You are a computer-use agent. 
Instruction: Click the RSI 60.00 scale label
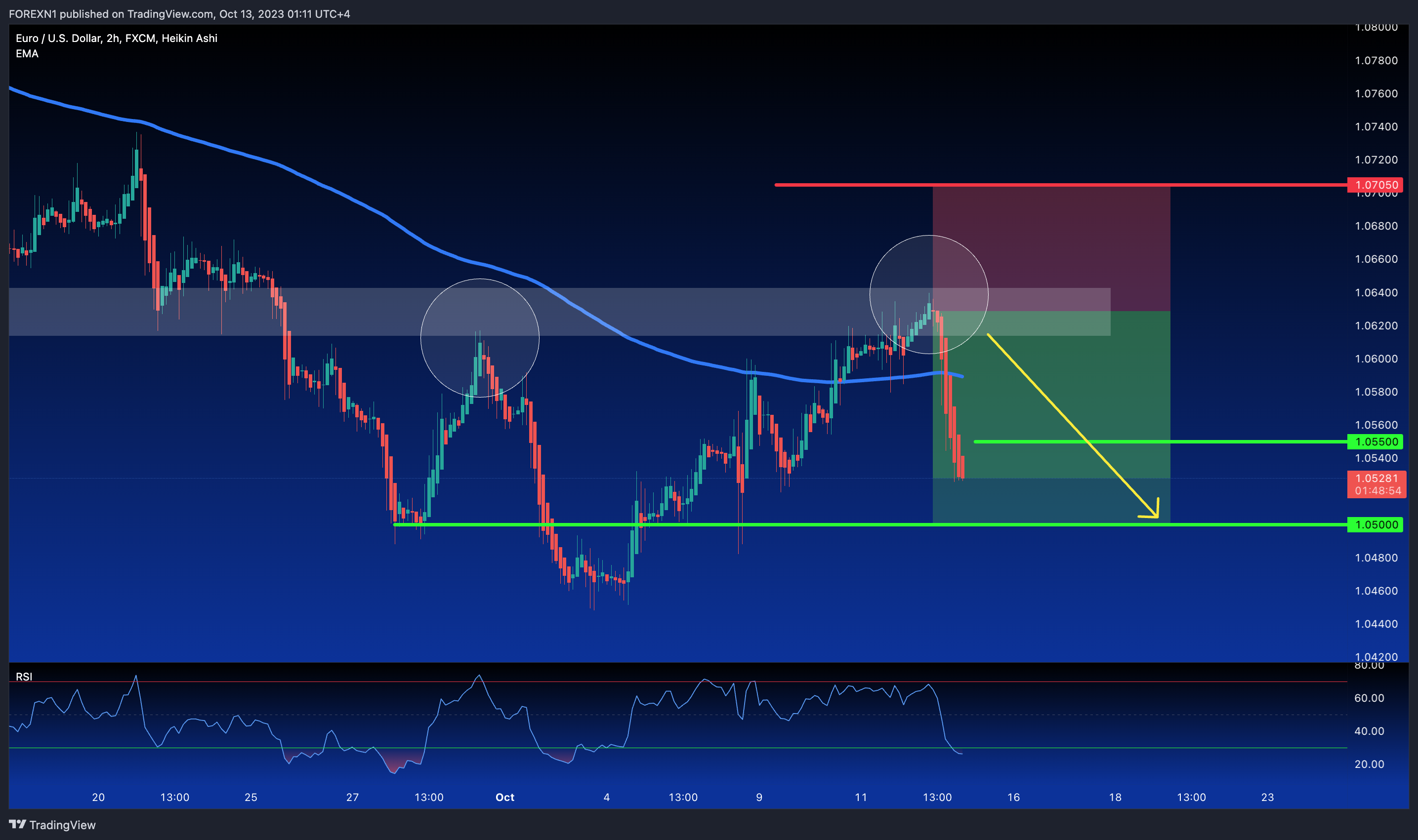point(1369,698)
